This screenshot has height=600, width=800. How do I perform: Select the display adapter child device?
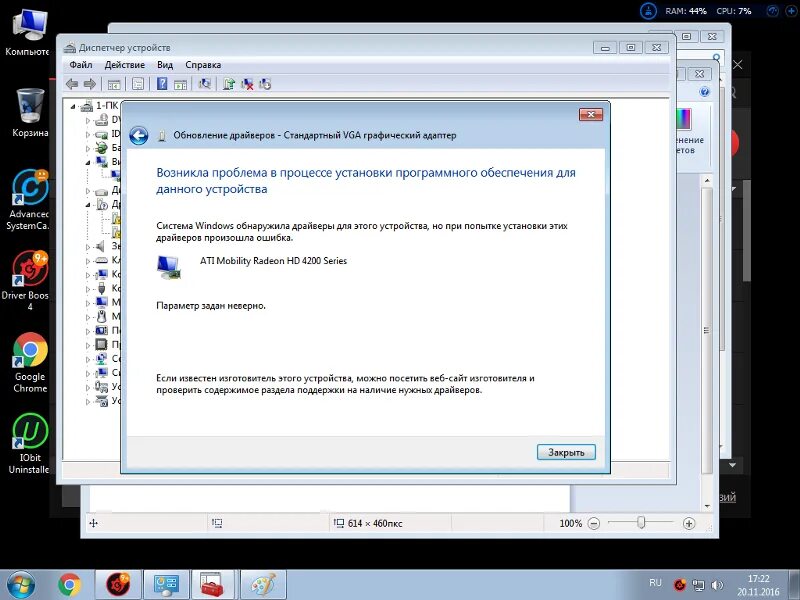click(x=116, y=177)
